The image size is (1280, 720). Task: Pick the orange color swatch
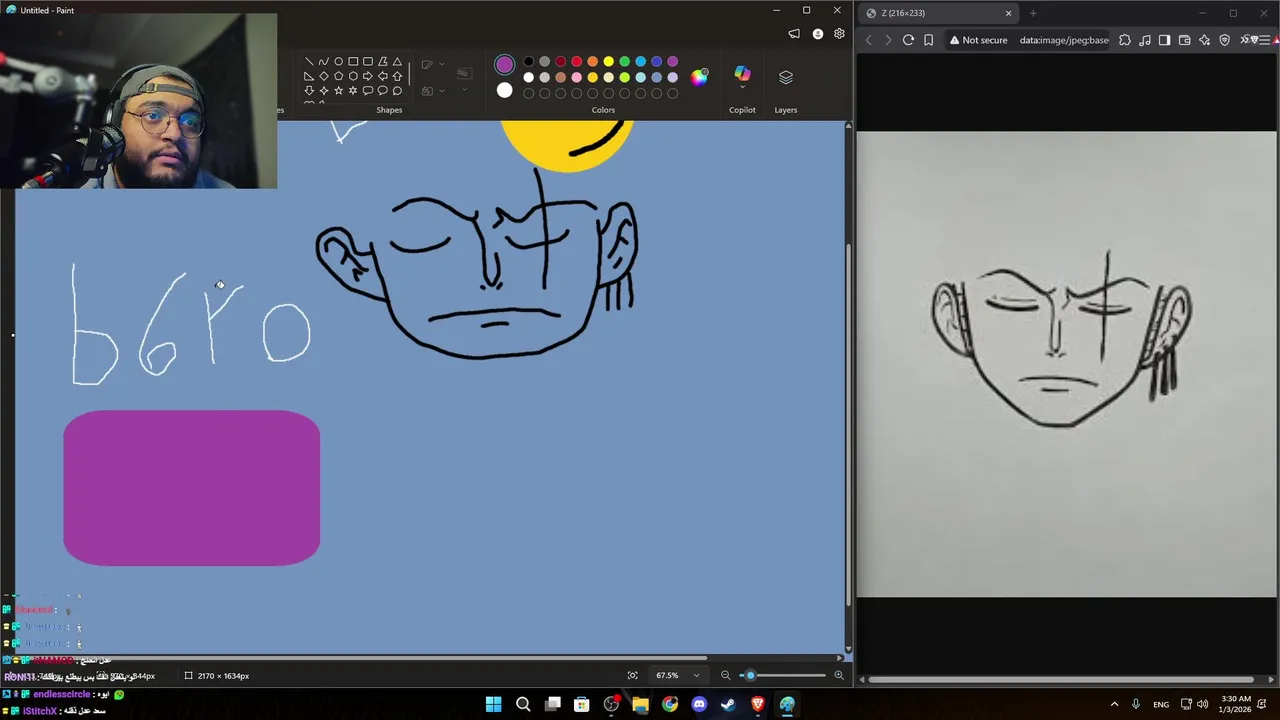click(x=592, y=61)
